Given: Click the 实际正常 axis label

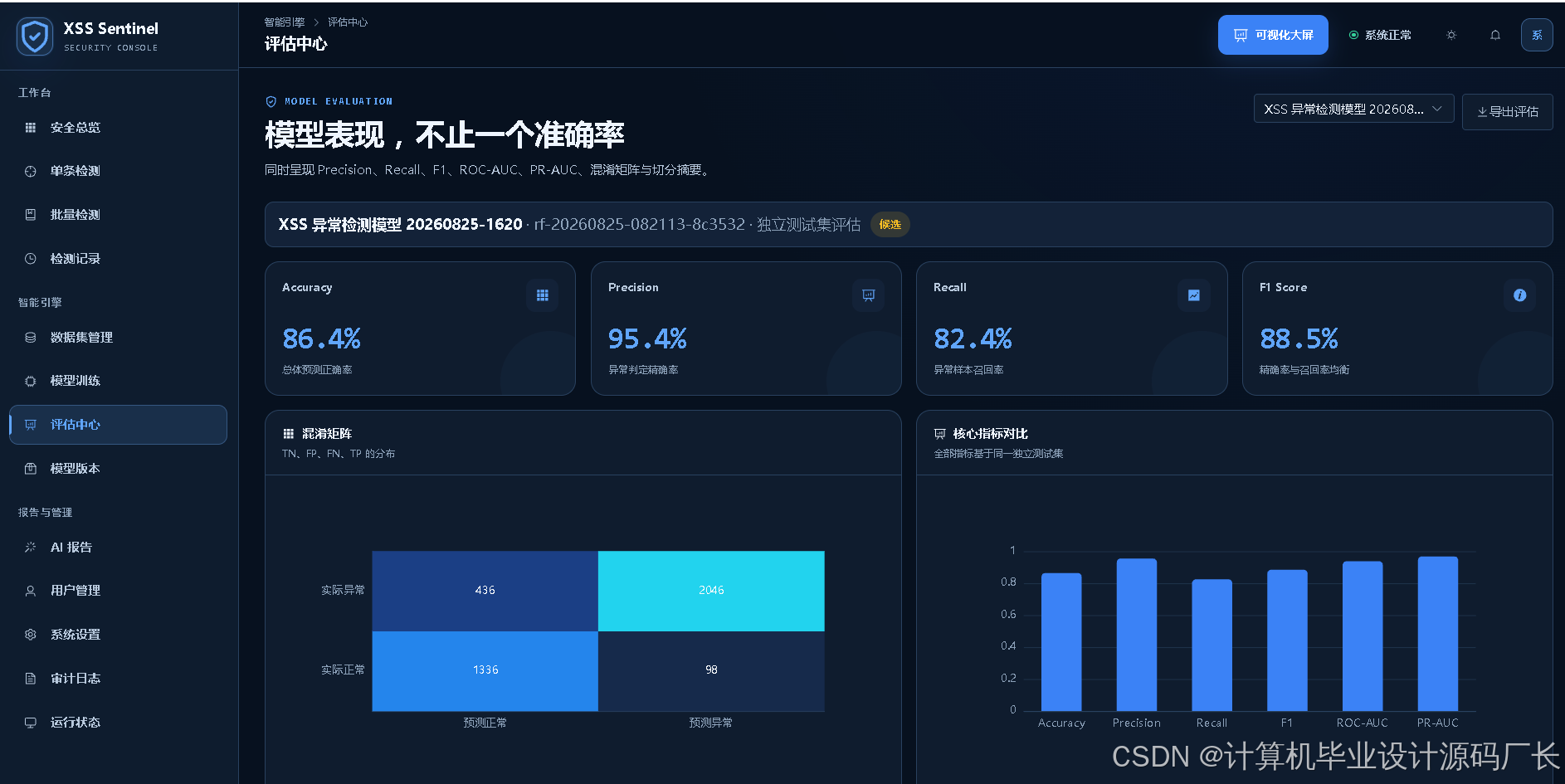Looking at the screenshot, I should click(x=343, y=670).
